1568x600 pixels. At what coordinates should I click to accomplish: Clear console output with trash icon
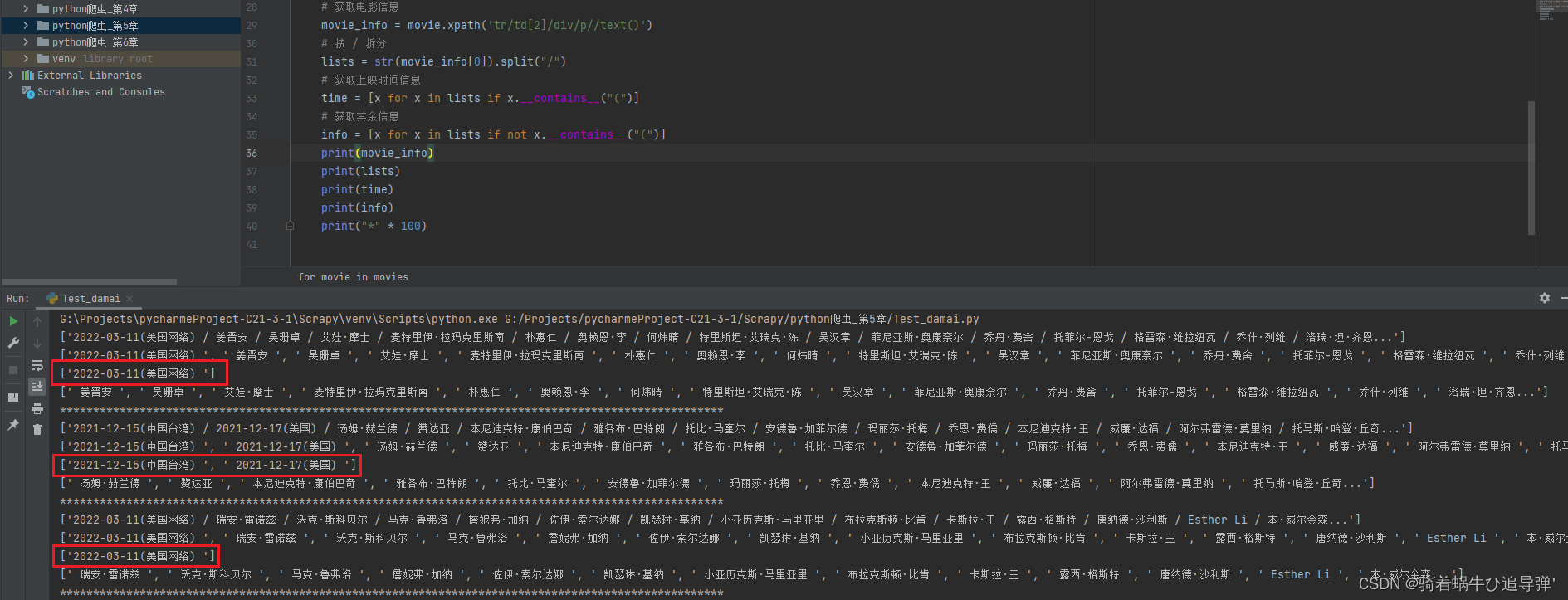pyautogui.click(x=37, y=429)
